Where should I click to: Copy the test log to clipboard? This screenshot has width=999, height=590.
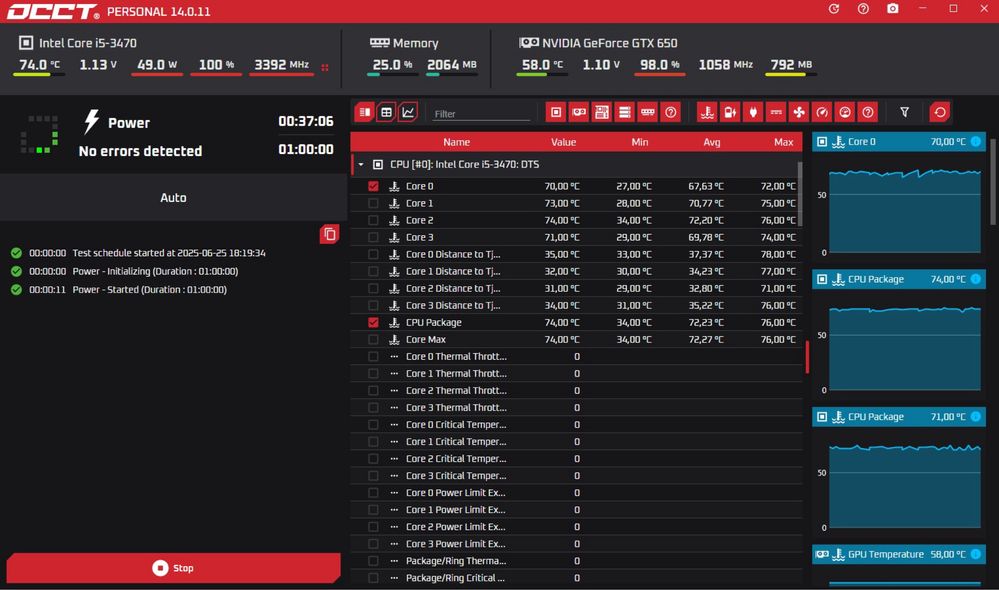tap(329, 234)
